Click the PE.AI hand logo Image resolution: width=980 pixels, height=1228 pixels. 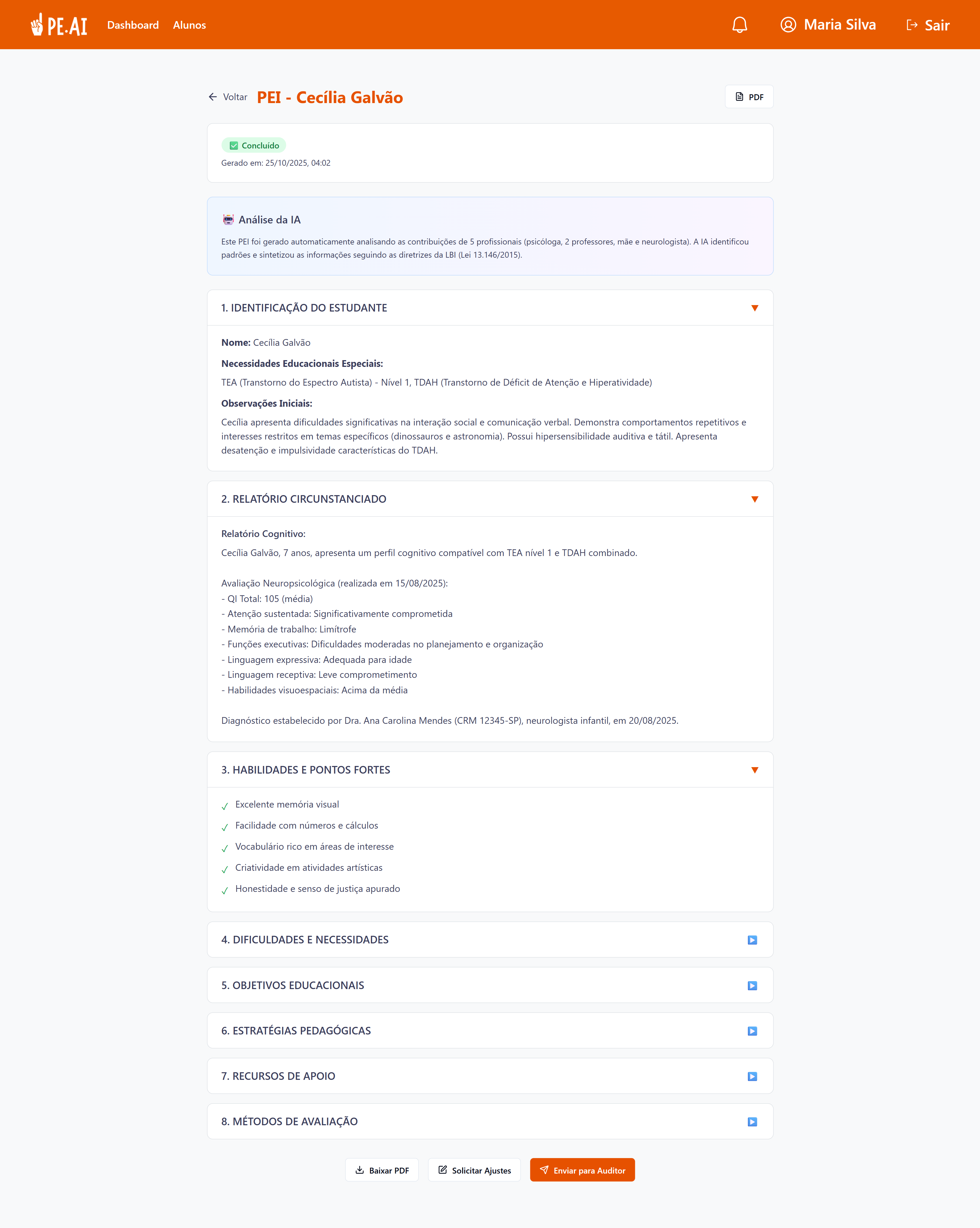pyautogui.click(x=37, y=25)
